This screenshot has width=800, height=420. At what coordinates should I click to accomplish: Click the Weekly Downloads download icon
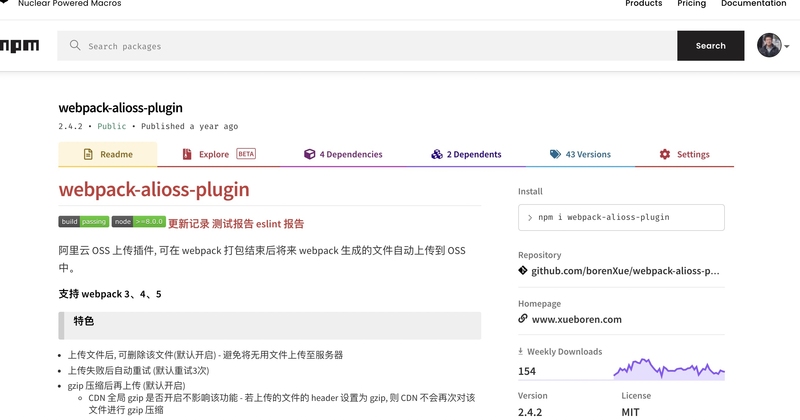coord(520,351)
